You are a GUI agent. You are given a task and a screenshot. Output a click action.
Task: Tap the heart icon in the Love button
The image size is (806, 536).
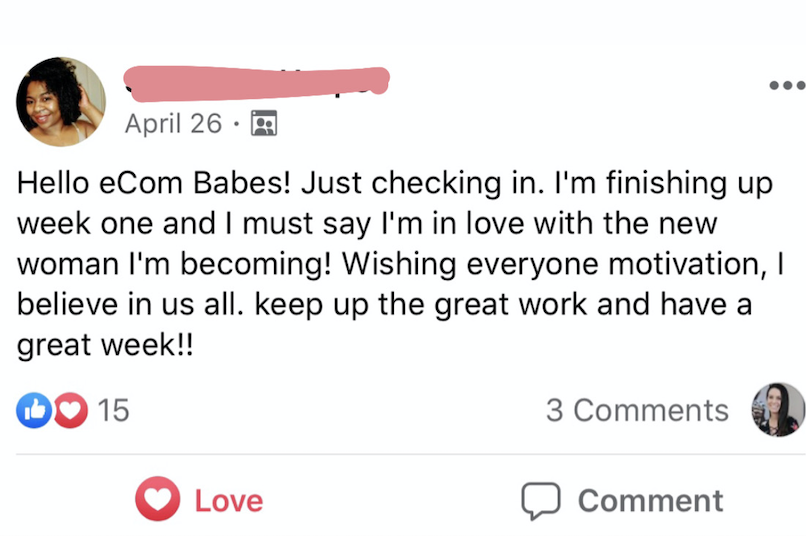click(x=157, y=500)
